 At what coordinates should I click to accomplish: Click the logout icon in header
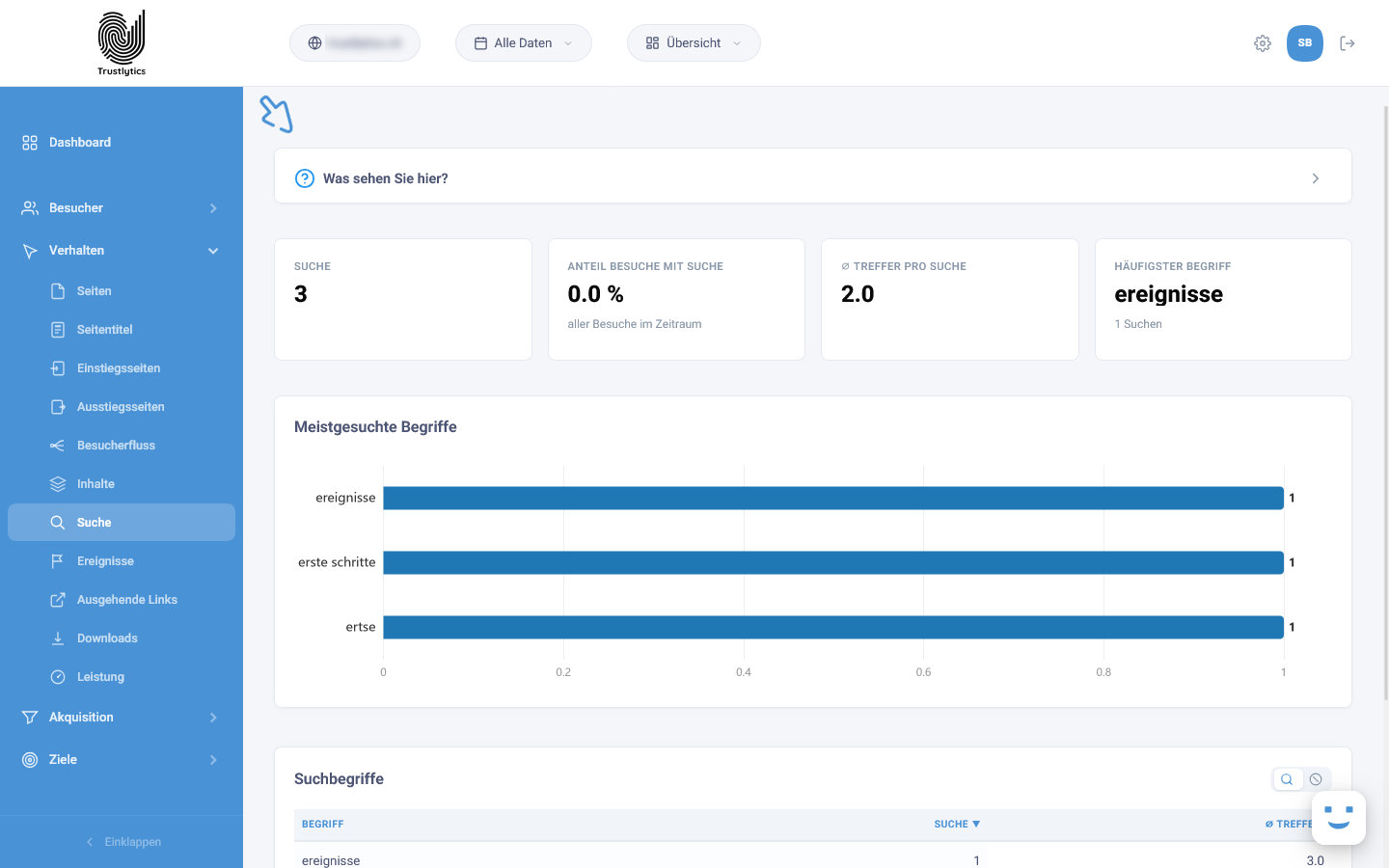(1348, 43)
